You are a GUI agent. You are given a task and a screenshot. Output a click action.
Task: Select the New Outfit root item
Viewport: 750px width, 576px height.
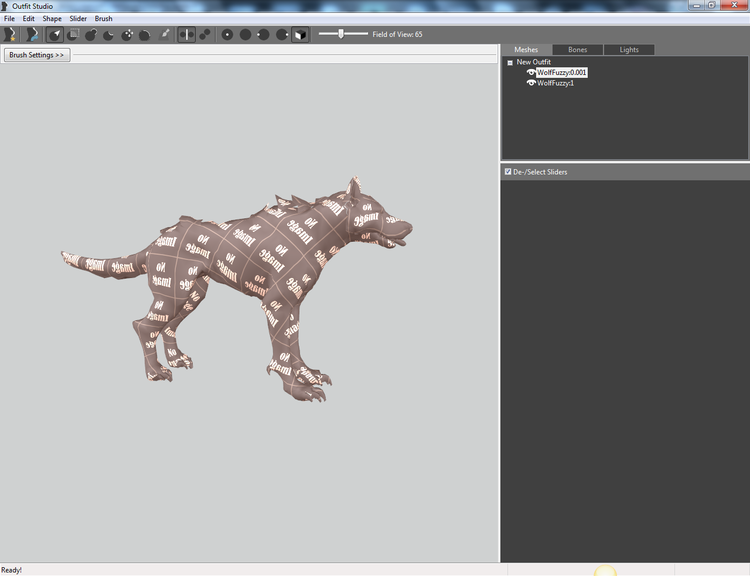pyautogui.click(x=533, y=62)
